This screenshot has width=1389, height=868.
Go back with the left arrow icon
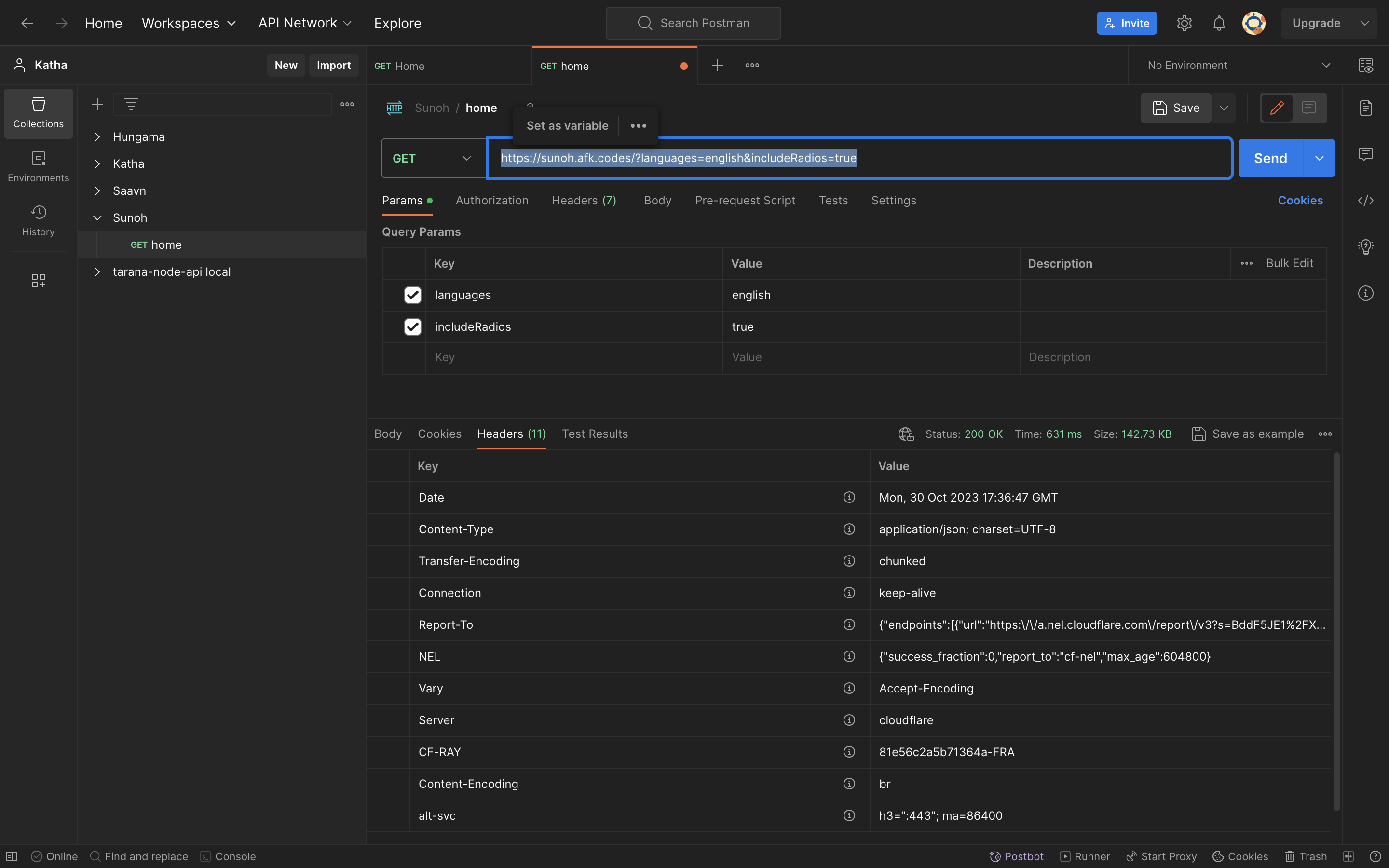27,23
